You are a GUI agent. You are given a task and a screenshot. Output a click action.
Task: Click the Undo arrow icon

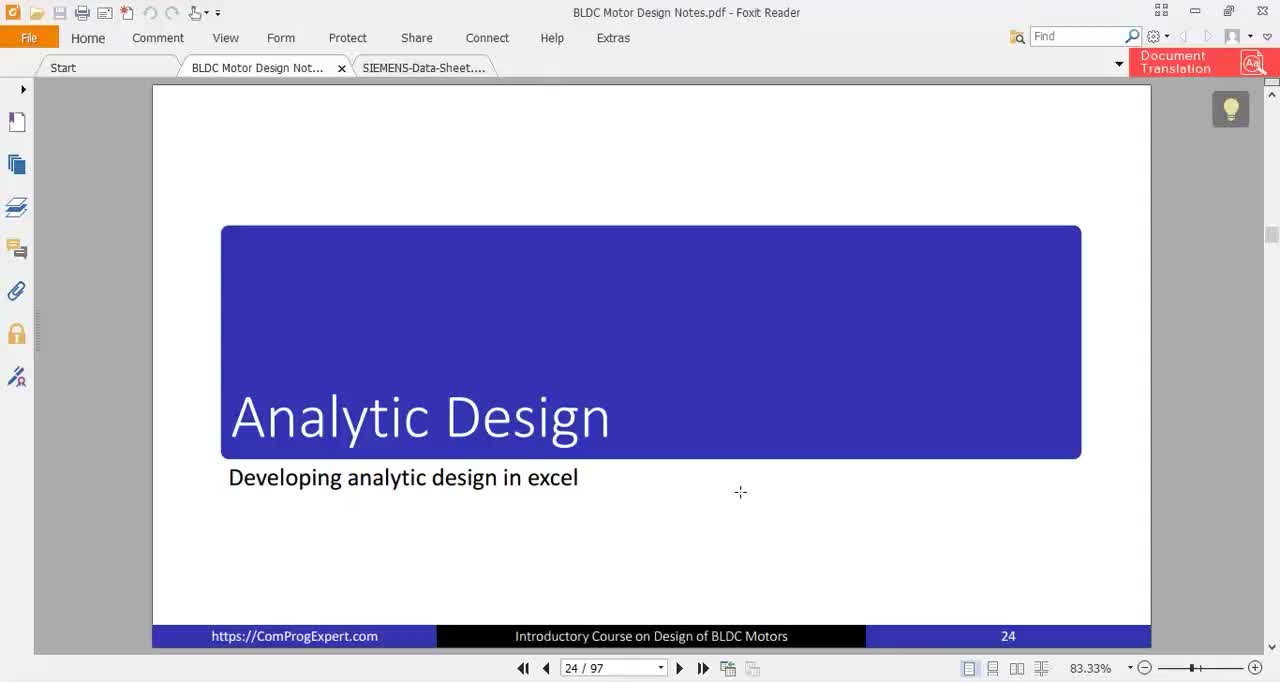[x=150, y=13]
